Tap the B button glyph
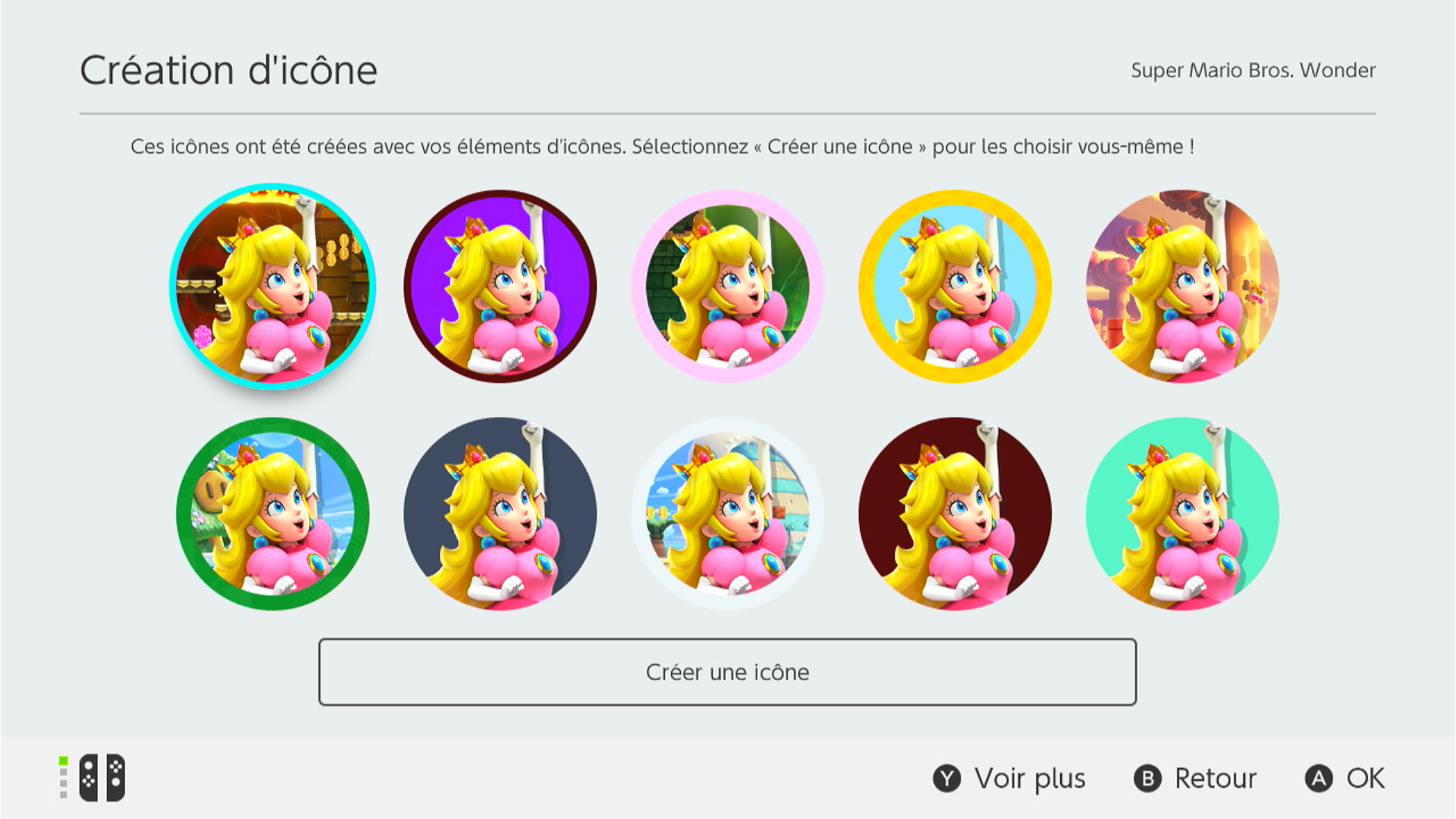This screenshot has width=1456, height=819. click(x=1147, y=779)
